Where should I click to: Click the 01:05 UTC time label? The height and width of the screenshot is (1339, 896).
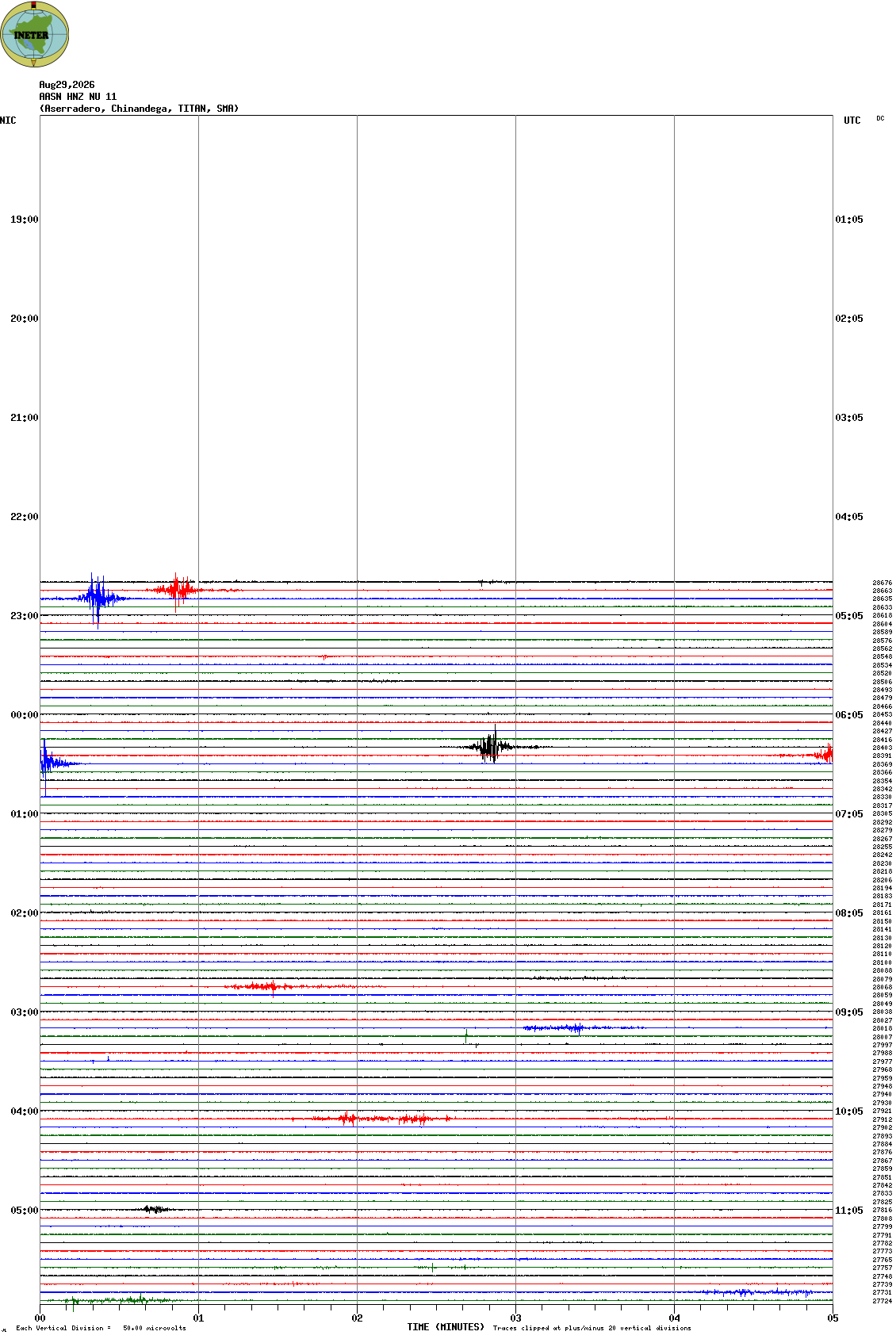(x=849, y=220)
